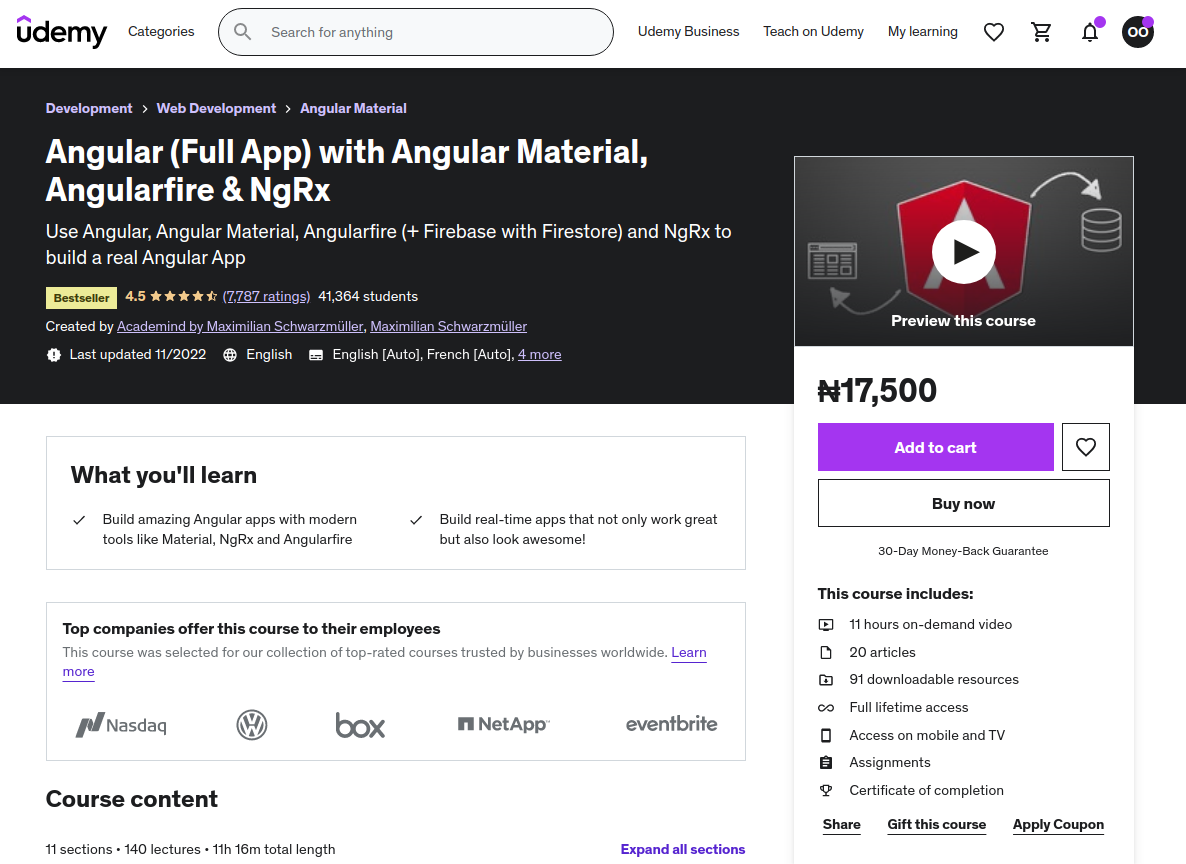The height and width of the screenshot is (864, 1186).
Task: Click the certificate trophy icon
Action: coord(826,791)
